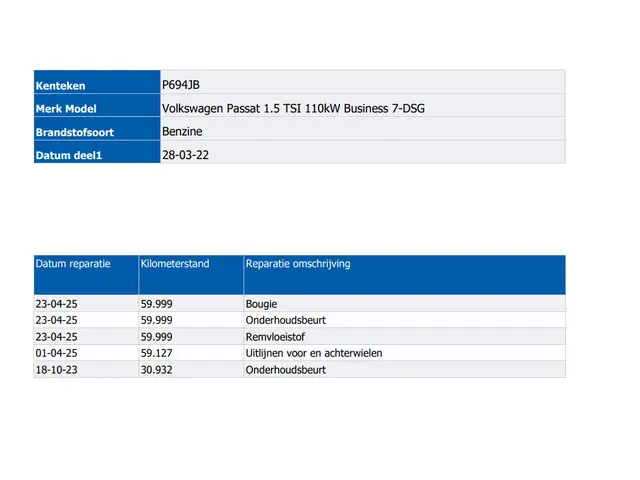This screenshot has height=480, width=640.
Task: Click Uitlijnen voor en achterwielen entry
Action: click(313, 353)
